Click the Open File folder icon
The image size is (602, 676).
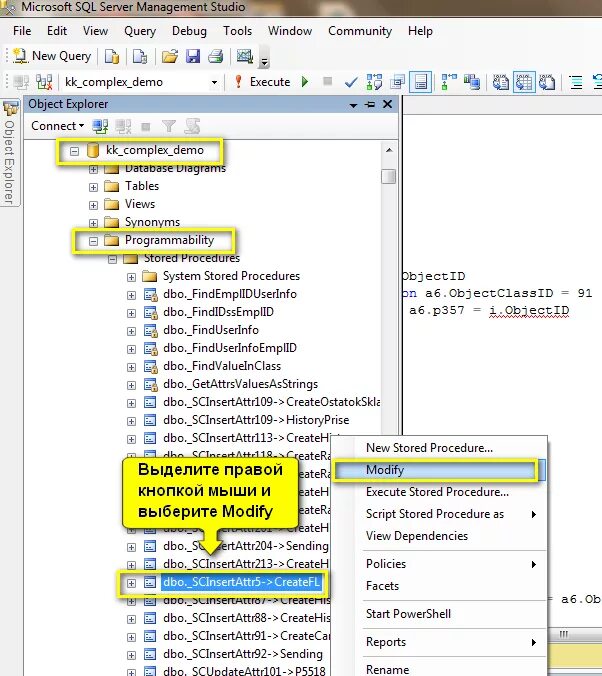tap(169, 56)
